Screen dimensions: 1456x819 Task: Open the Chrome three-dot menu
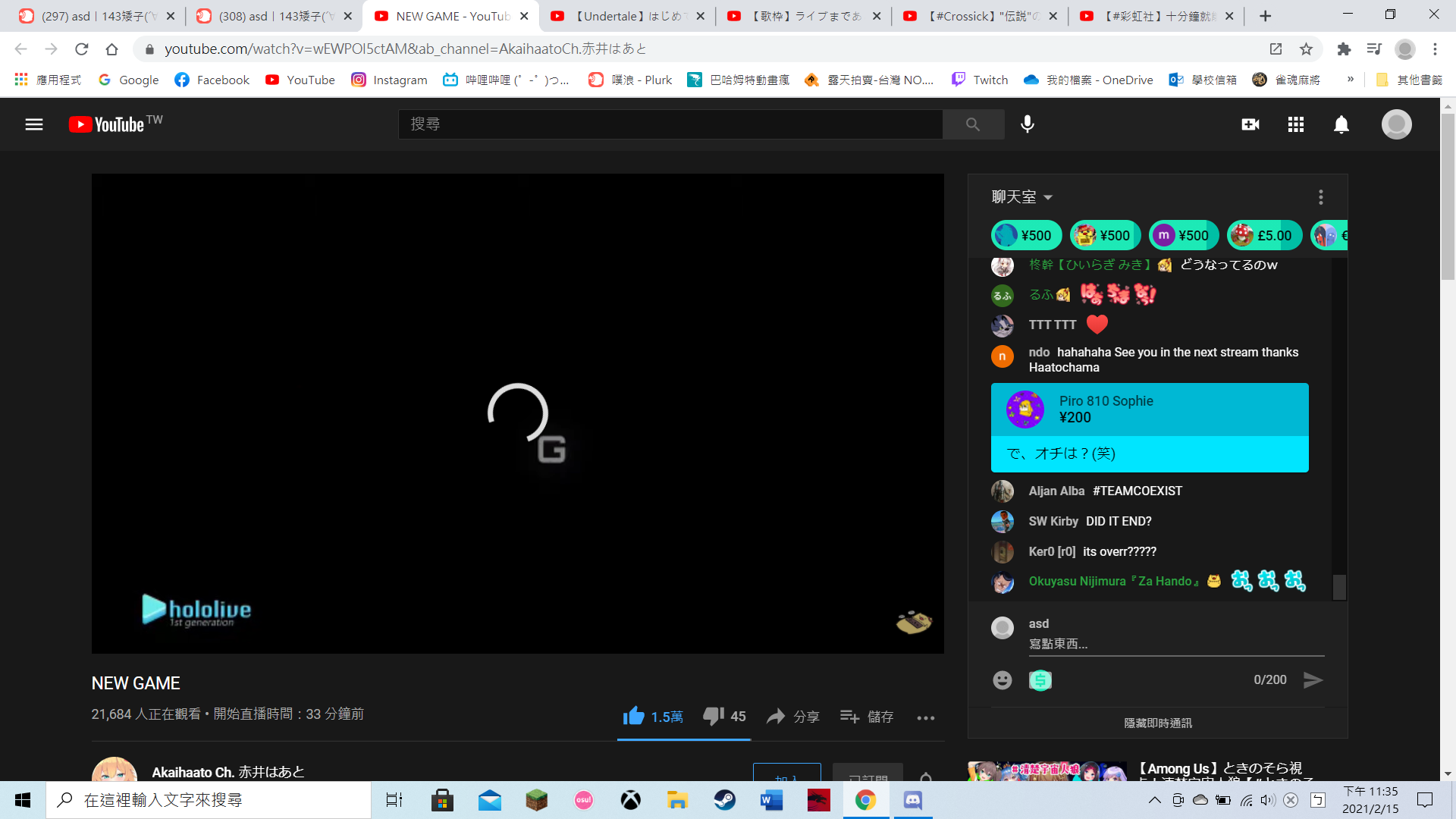pos(1435,49)
